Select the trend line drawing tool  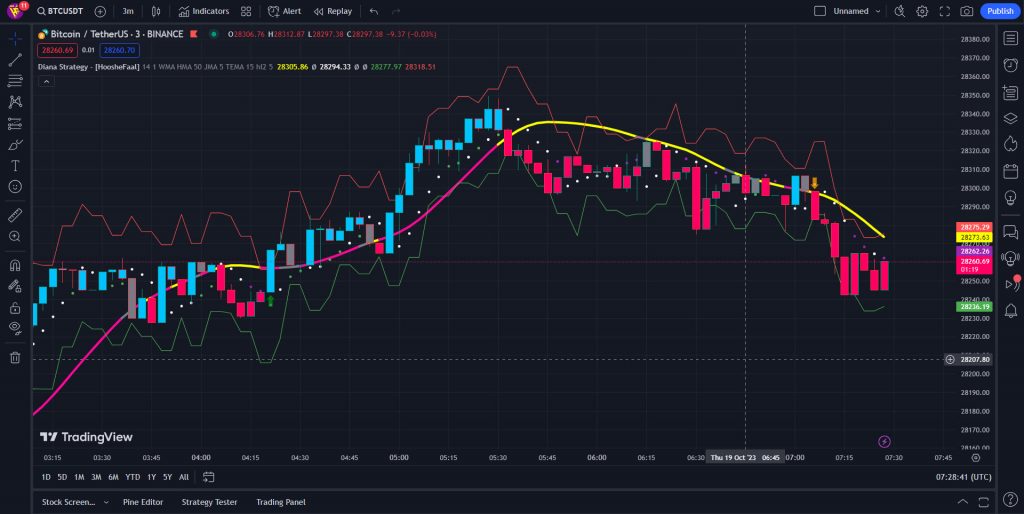click(x=15, y=60)
